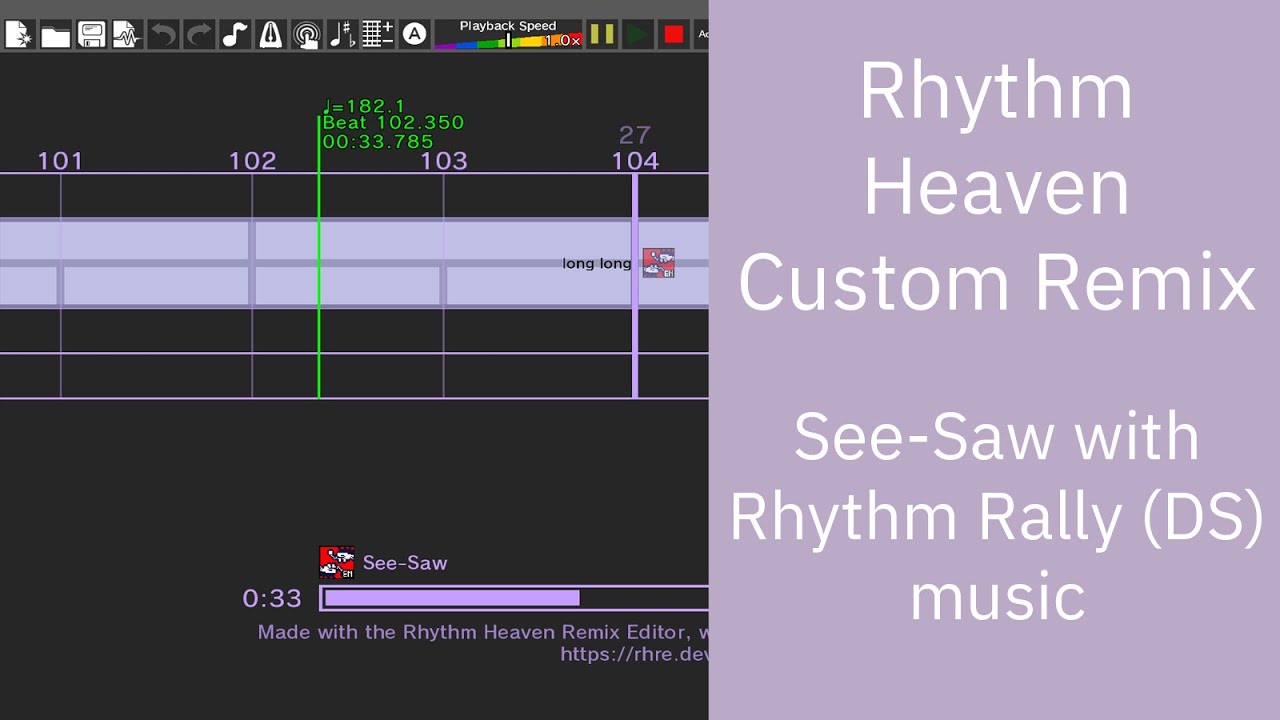Pause remix playback
The width and height of the screenshot is (1280, 720).
[x=601, y=35]
